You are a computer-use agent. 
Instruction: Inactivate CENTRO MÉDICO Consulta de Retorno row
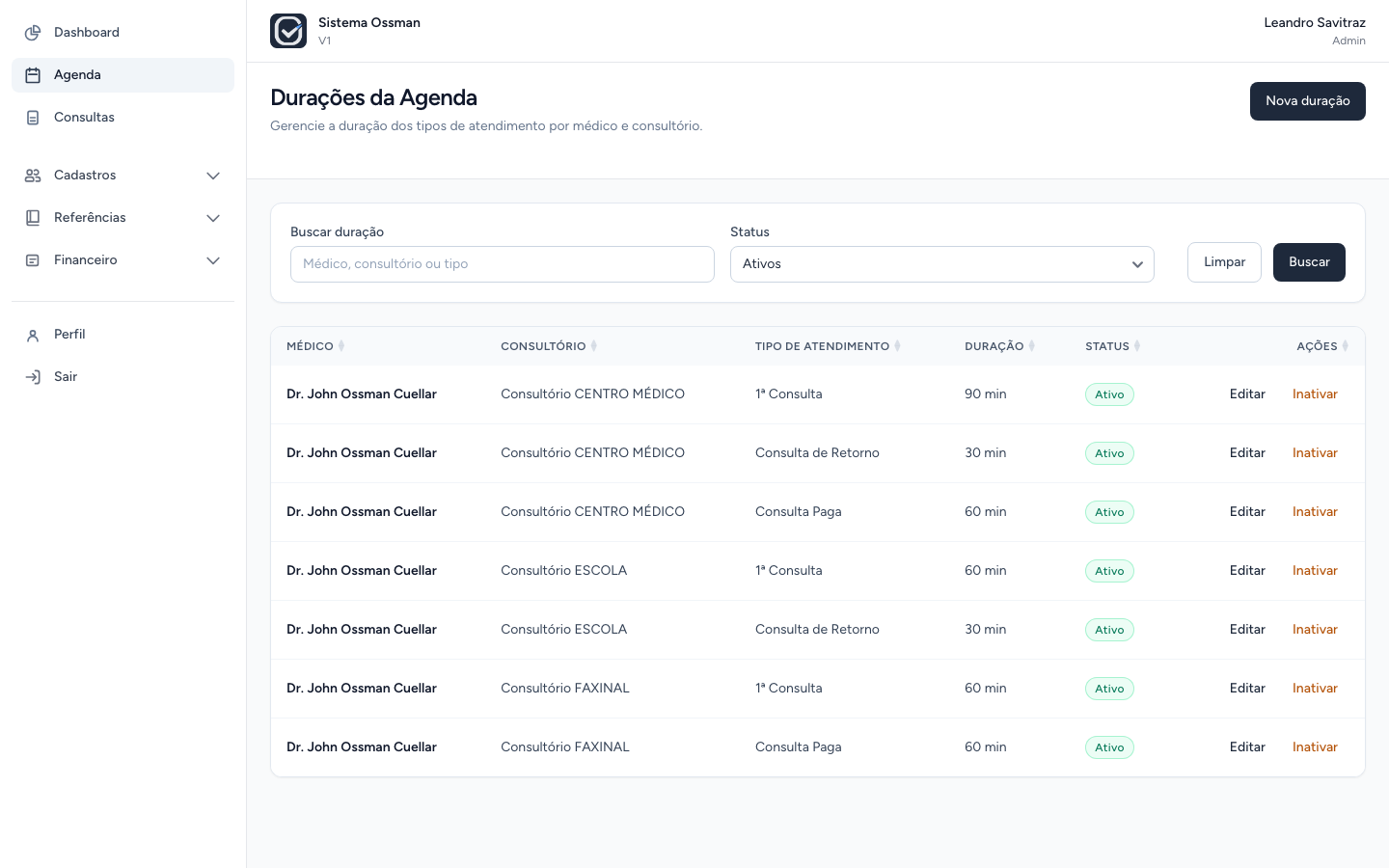(1315, 453)
